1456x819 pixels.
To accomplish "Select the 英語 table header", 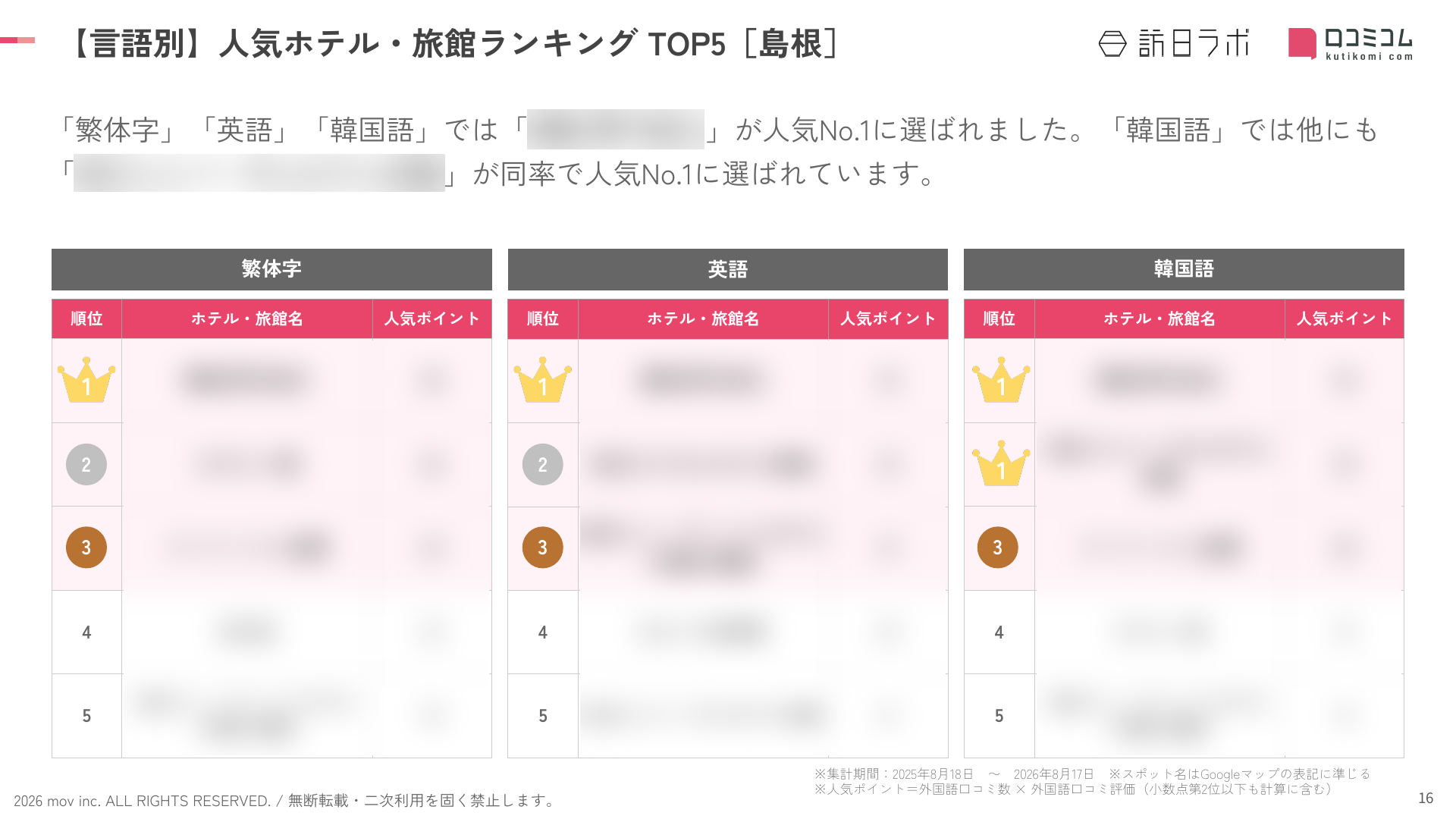I will pos(728,269).
